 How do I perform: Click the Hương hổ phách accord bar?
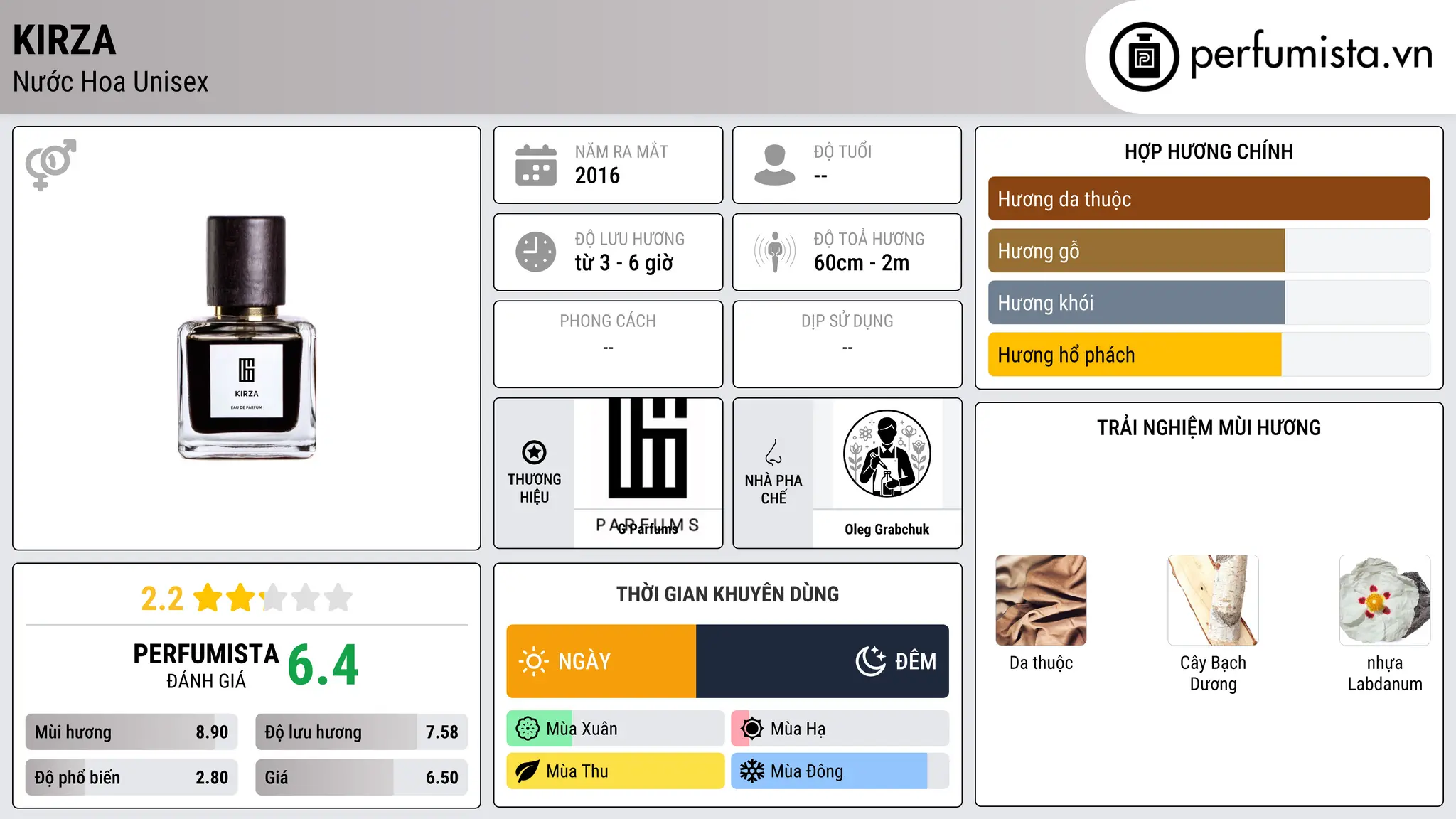click(x=1209, y=355)
